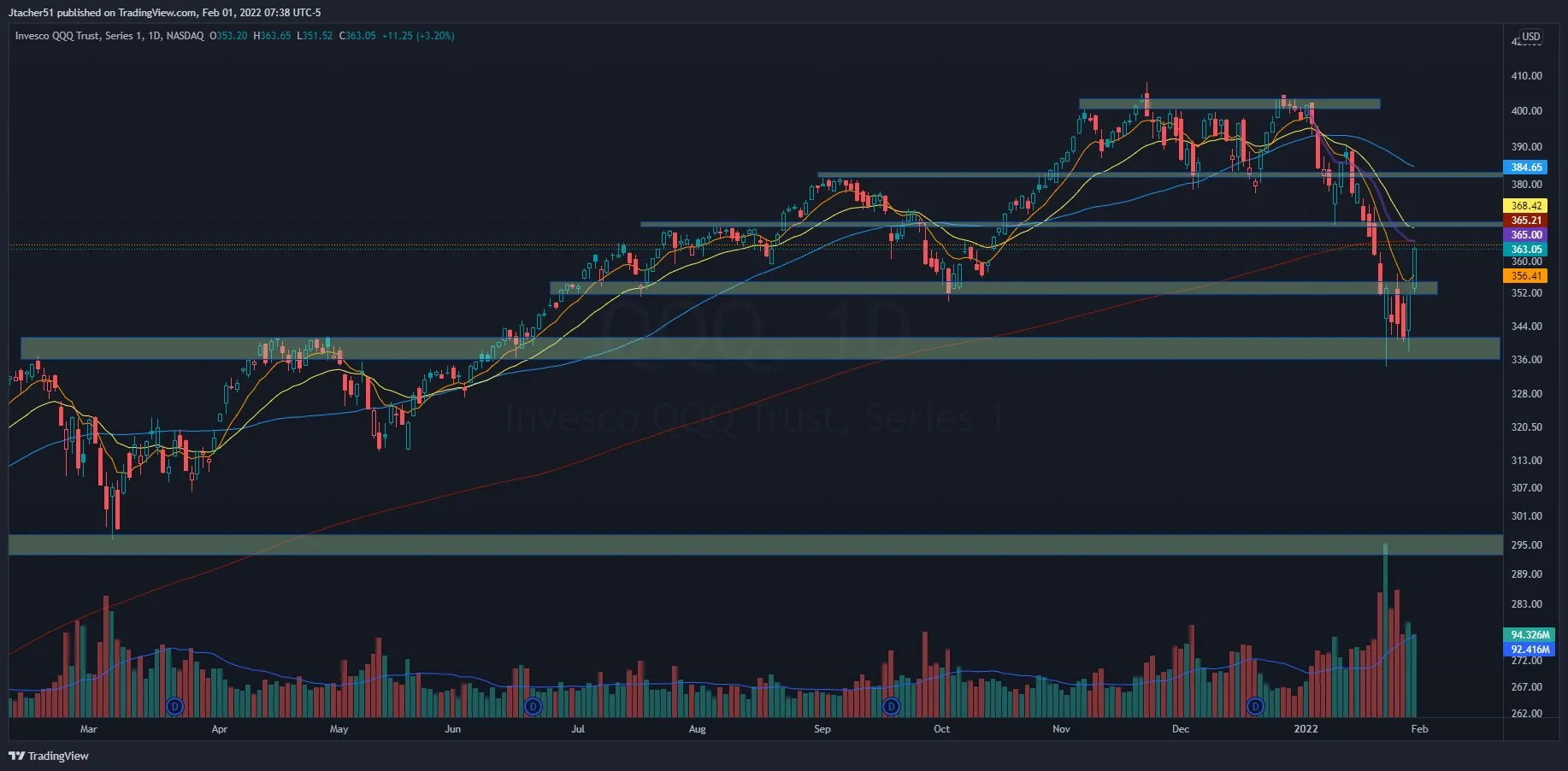Click the 262.00 price axis label
The height and width of the screenshot is (771, 1568).
[x=1526, y=714]
